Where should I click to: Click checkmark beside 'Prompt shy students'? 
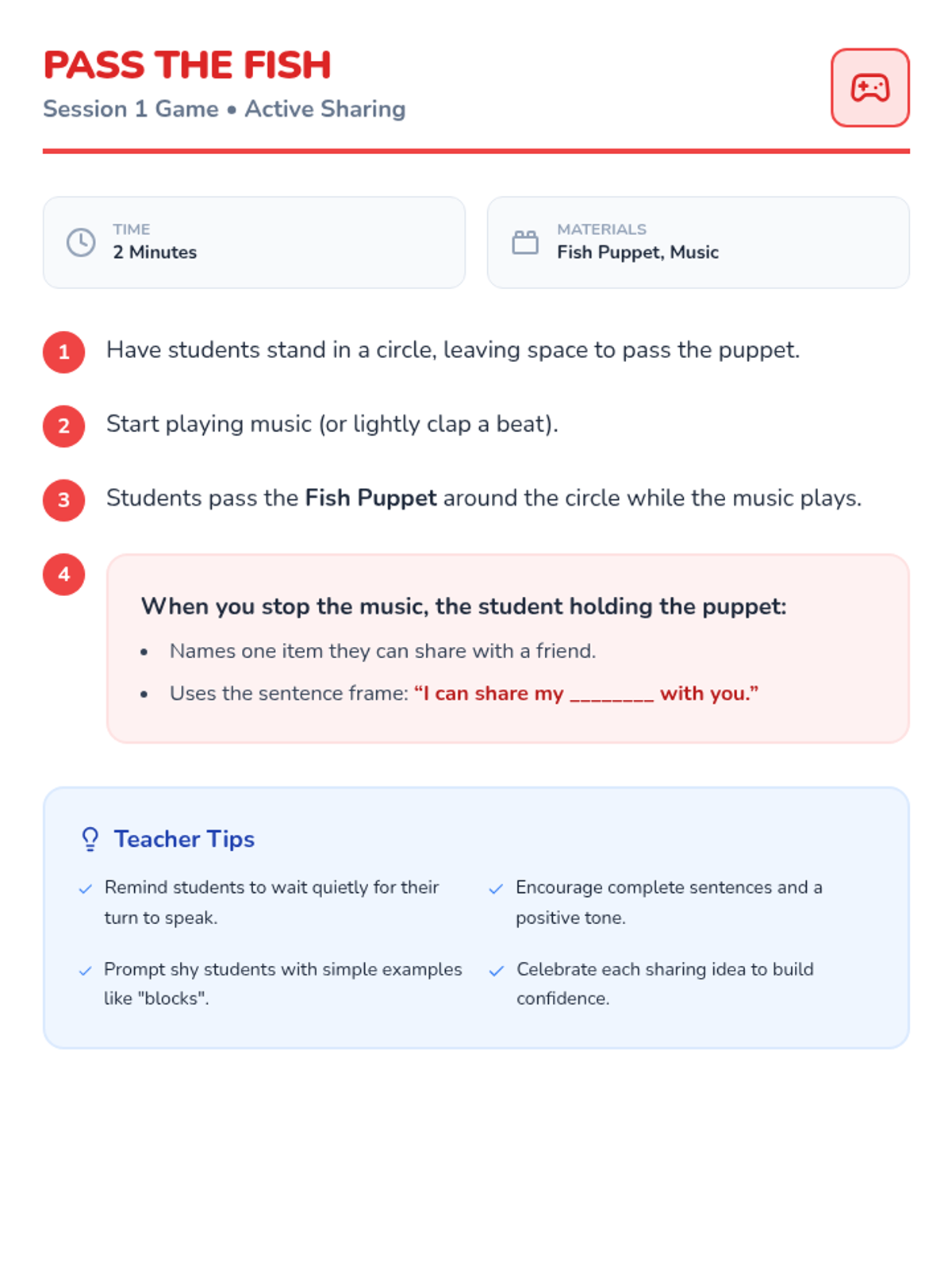click(x=86, y=971)
